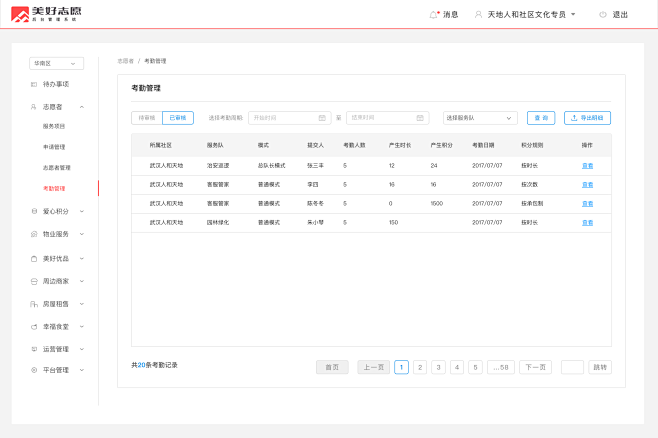Click 查看 for the 园林绿化 row
The width and height of the screenshot is (658, 438).
pyautogui.click(x=588, y=222)
